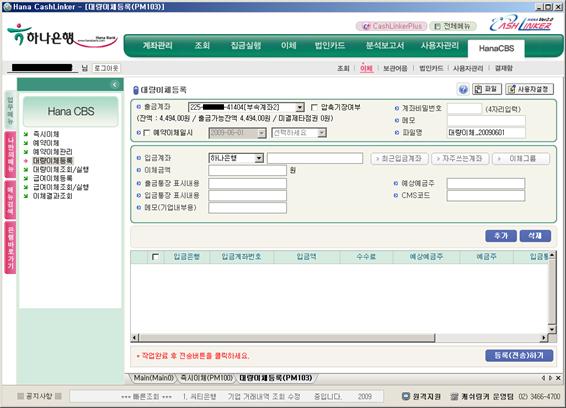This screenshot has width=566, height=408.
Task: Click the table vertical scrollbar down arrow
Action: click(552, 329)
